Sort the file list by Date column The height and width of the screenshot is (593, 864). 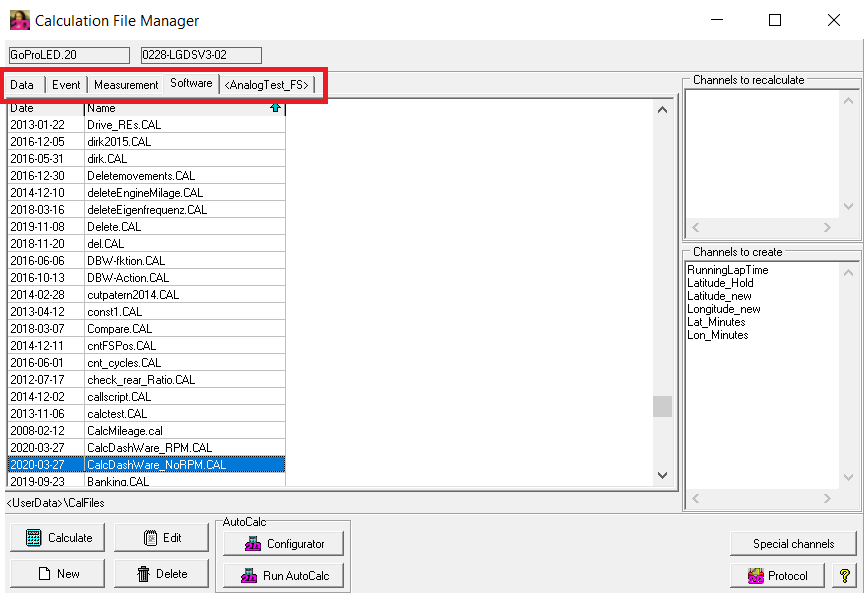point(45,108)
